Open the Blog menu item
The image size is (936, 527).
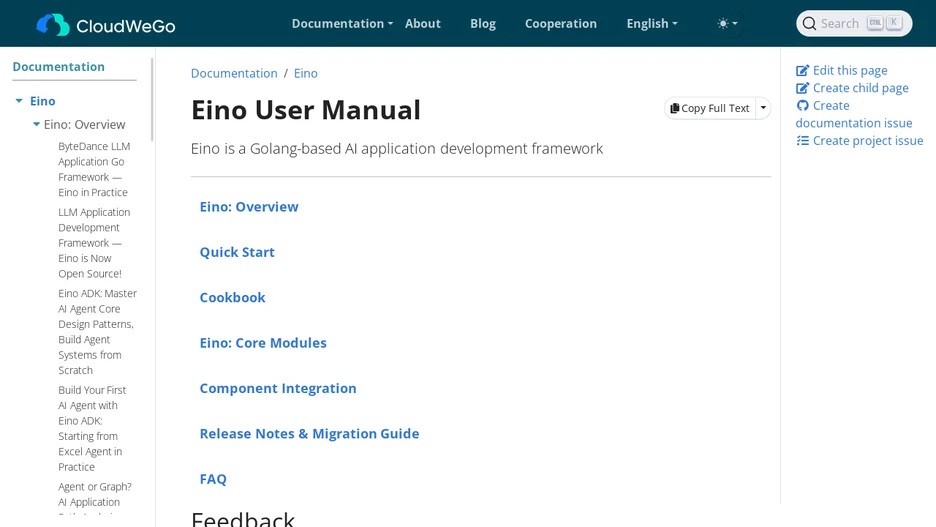tap(483, 24)
